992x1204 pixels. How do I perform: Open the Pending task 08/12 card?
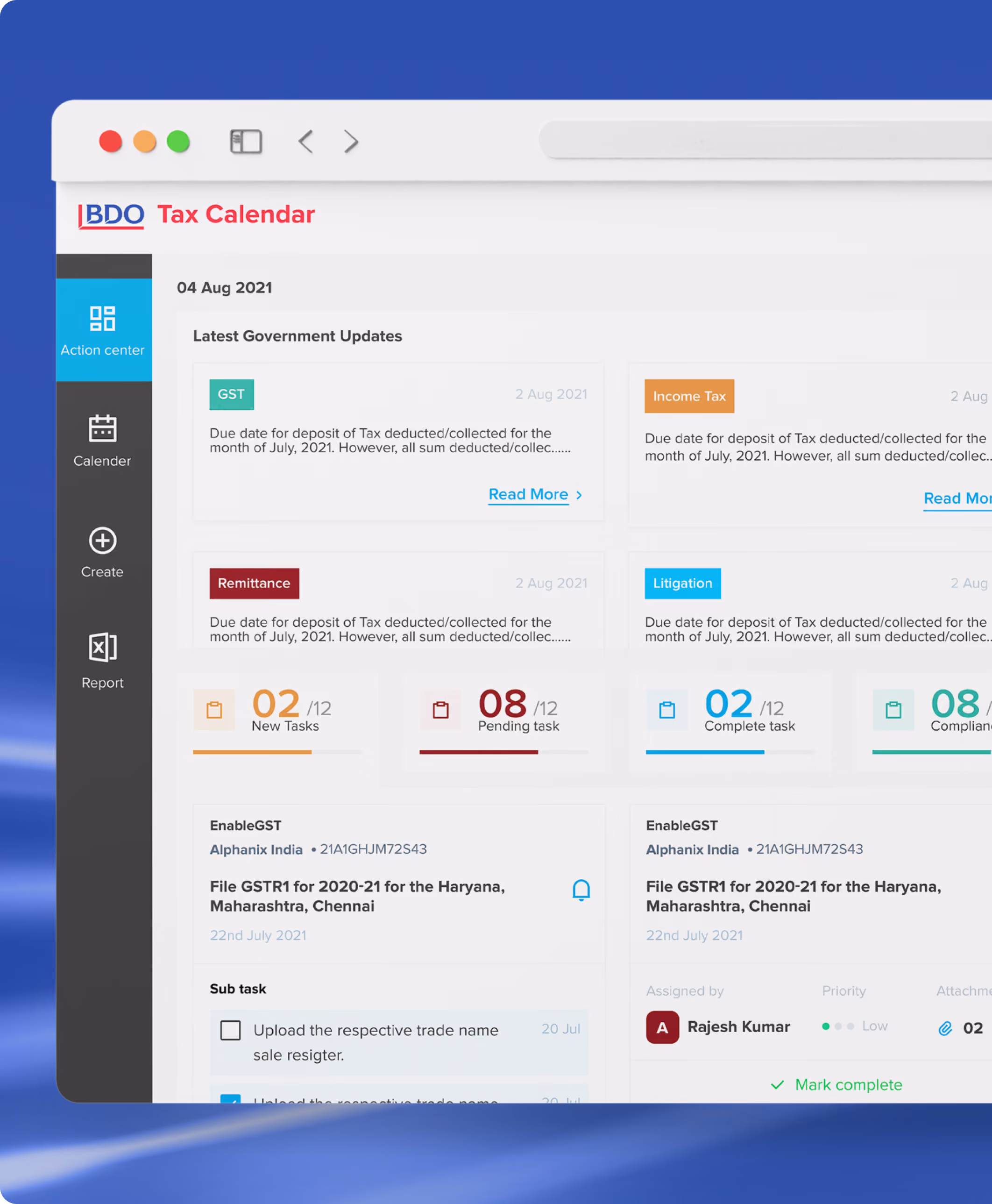[504, 721]
